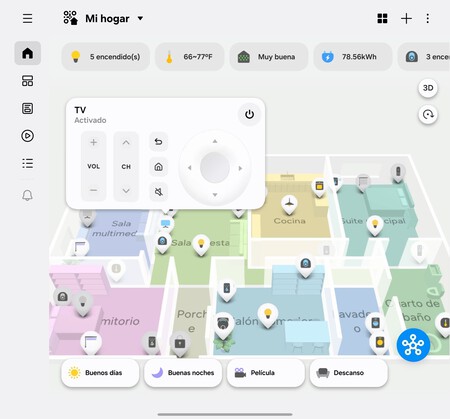This screenshot has height=419, width=450.
Task: Open the Muy buena air quality chip
Action: [269, 57]
